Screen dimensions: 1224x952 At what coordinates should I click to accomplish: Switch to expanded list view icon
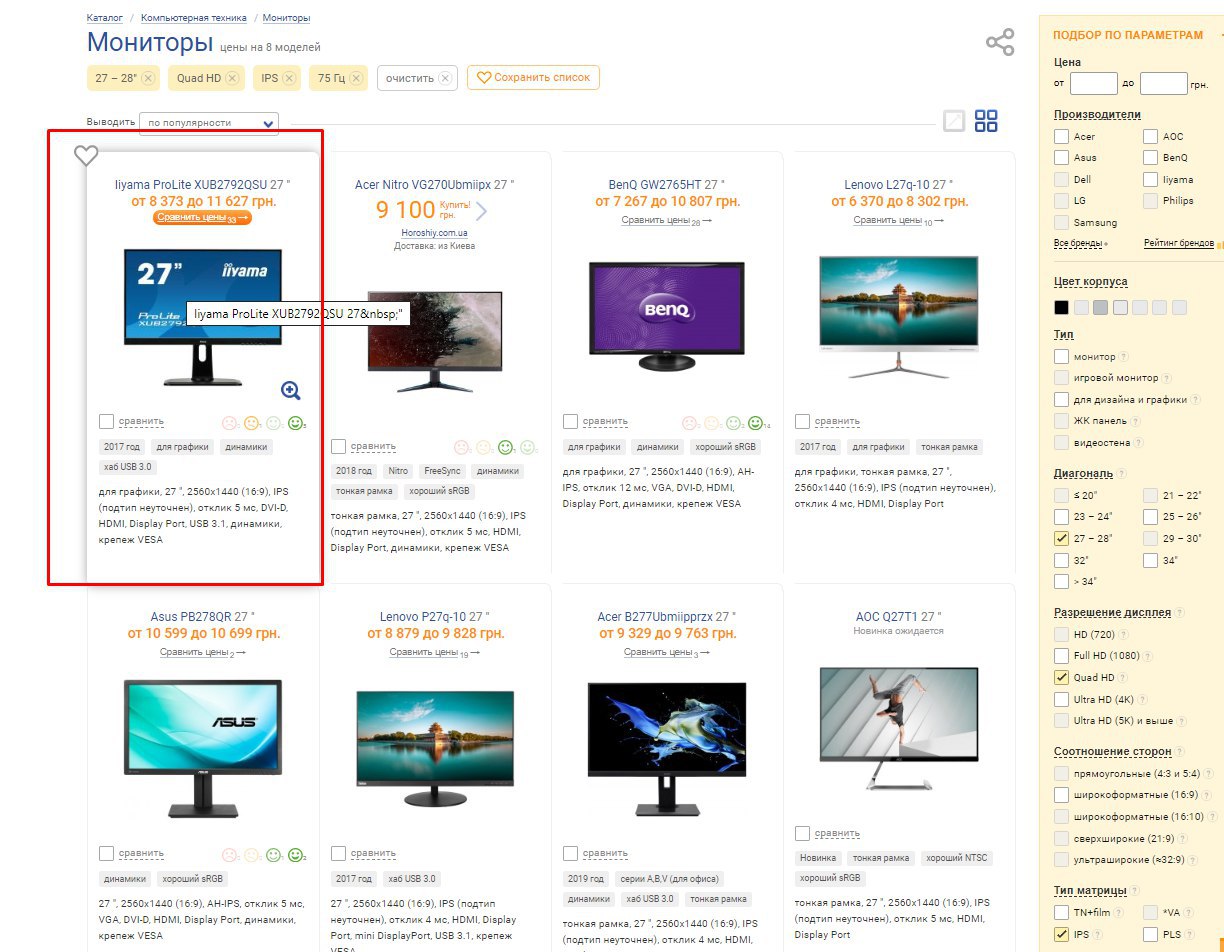tap(954, 121)
